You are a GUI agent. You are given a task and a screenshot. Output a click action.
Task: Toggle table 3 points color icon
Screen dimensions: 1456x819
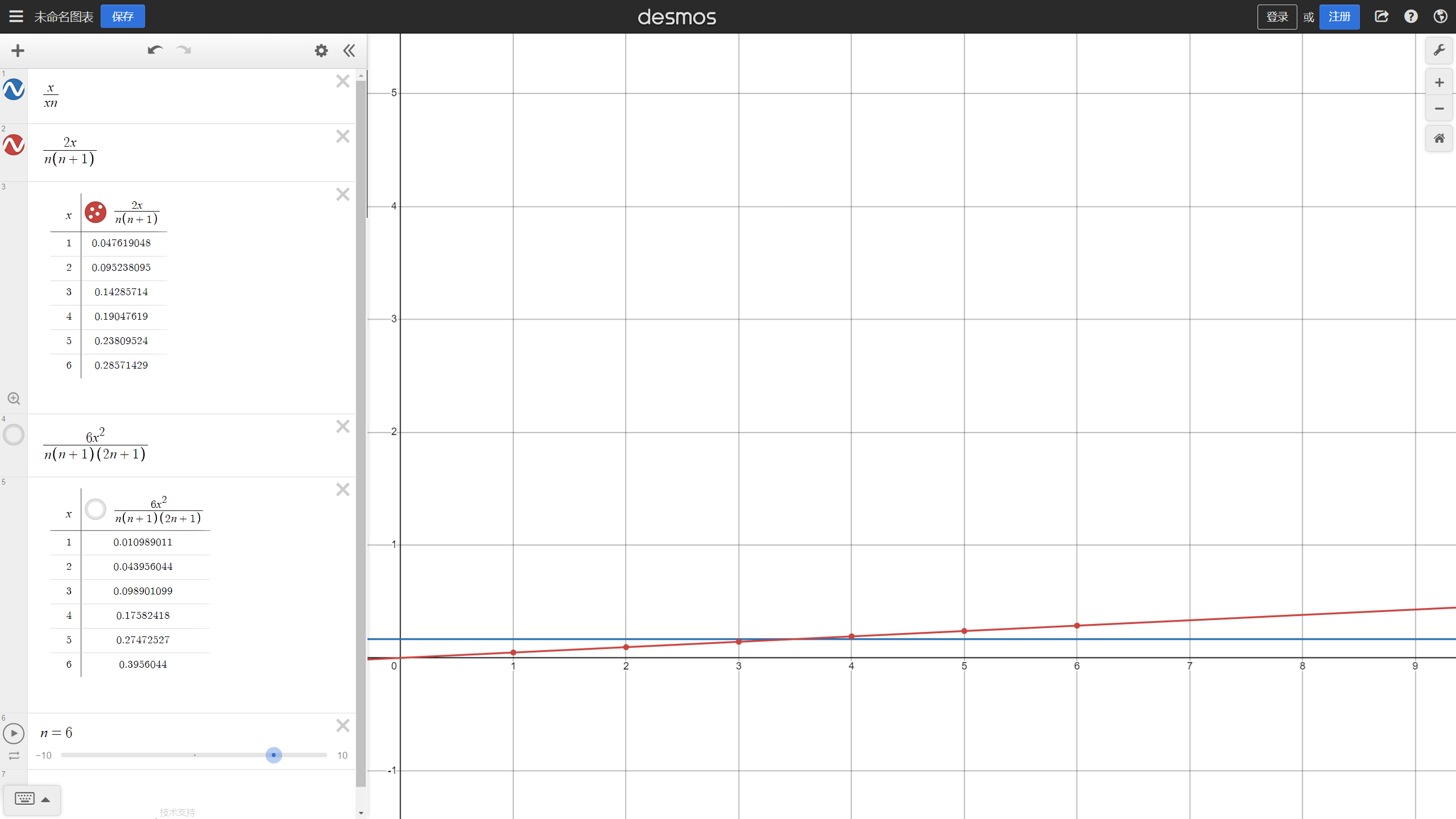coord(96,212)
